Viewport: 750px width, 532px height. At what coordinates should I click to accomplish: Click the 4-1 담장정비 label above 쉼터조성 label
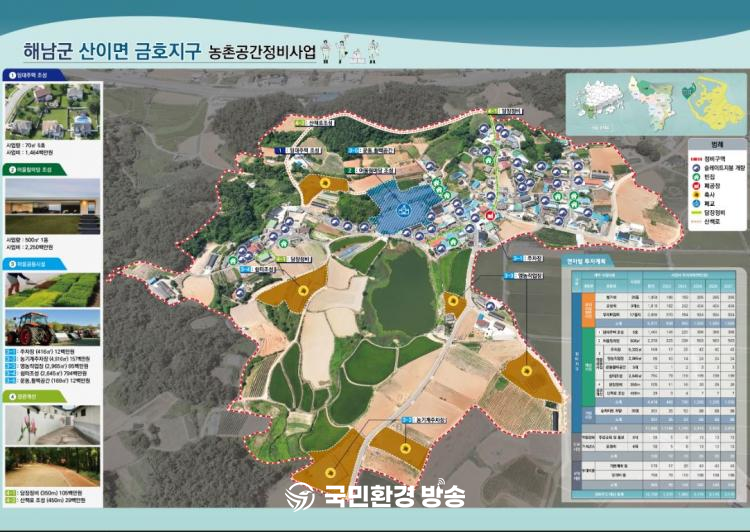click(294, 259)
